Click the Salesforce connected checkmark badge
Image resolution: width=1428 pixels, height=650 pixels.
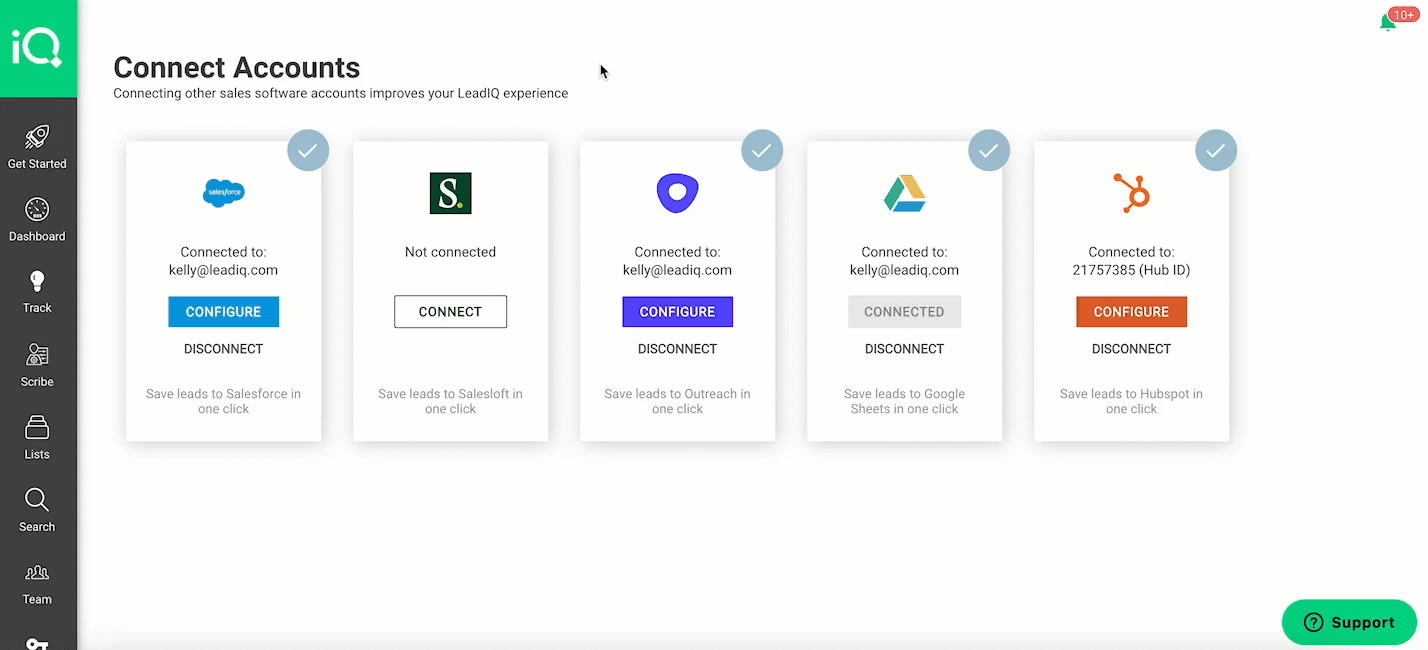(x=308, y=151)
